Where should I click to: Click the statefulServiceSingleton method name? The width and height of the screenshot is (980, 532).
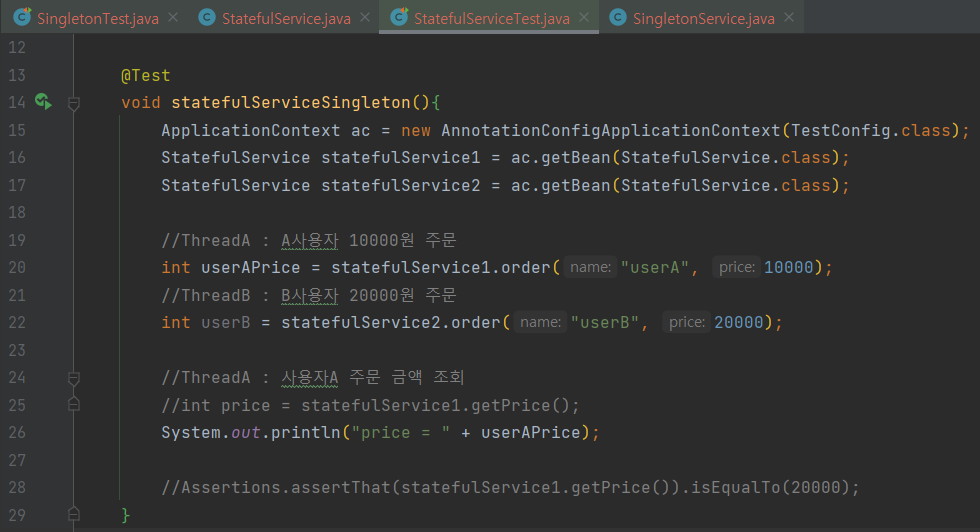(x=291, y=103)
